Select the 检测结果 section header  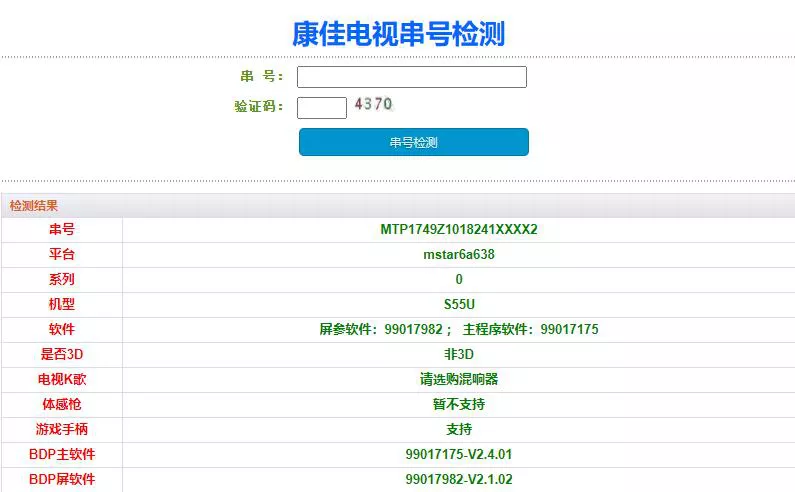coord(33,205)
